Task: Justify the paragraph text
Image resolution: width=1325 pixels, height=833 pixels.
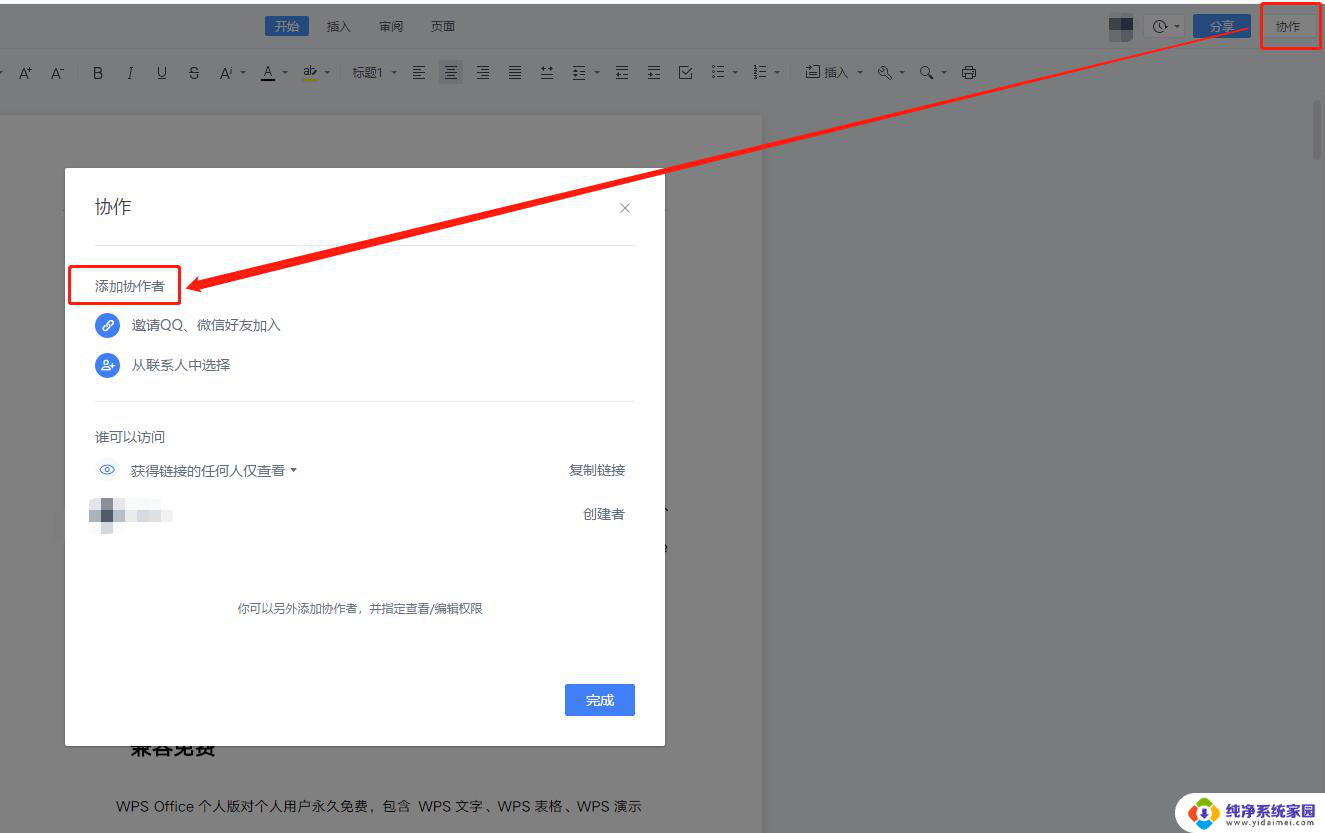Action: [515, 73]
